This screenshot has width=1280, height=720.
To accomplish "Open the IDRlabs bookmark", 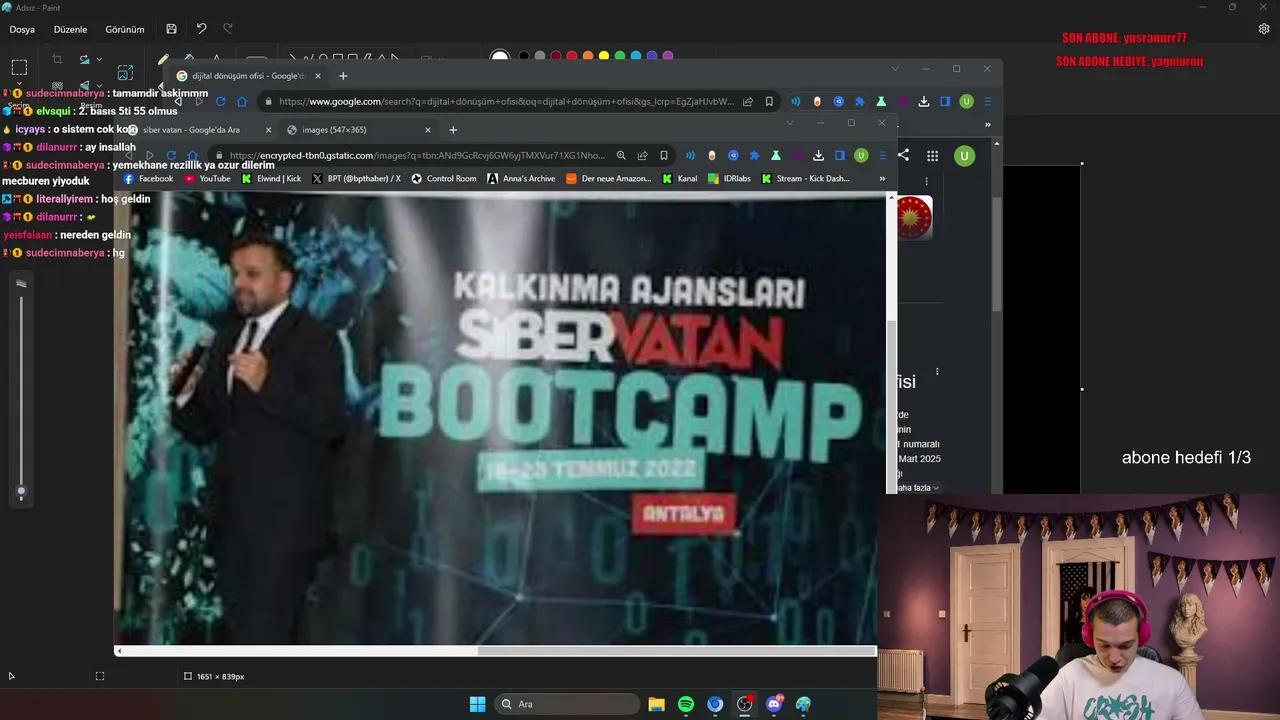I will click(729, 179).
